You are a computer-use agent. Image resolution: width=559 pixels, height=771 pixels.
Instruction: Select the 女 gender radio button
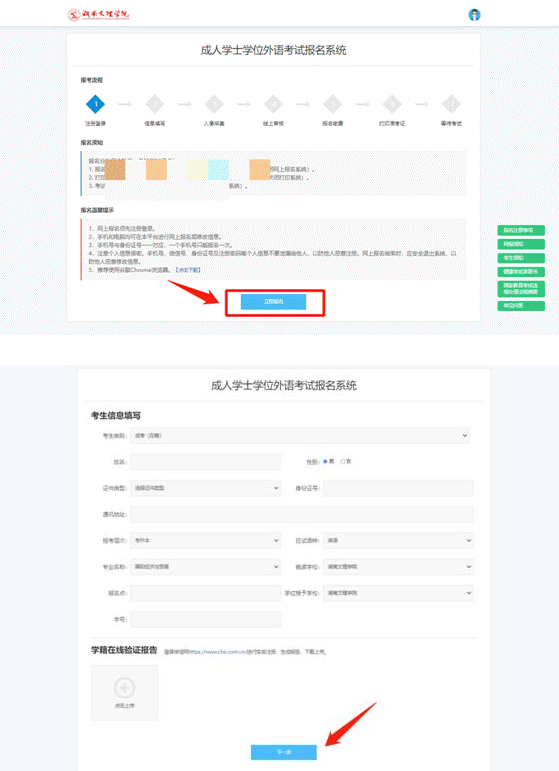pos(343,462)
